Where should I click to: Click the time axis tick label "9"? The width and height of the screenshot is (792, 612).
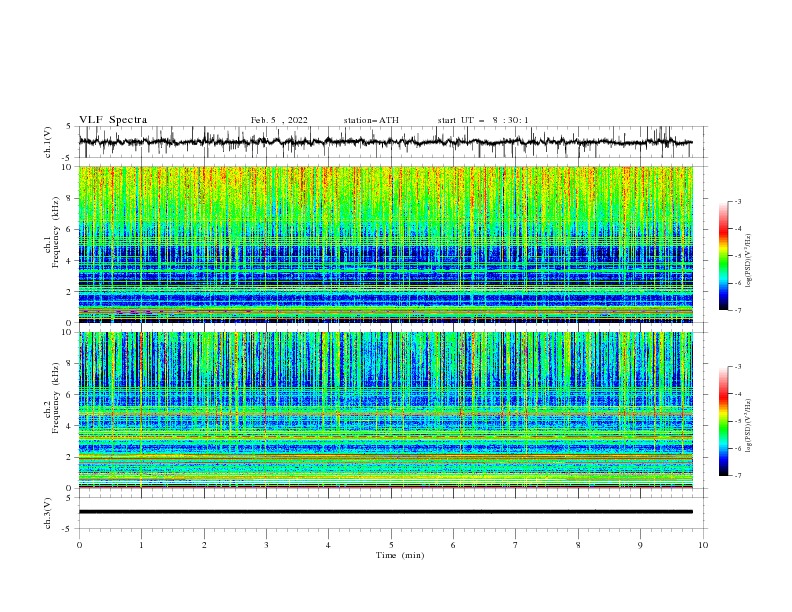point(640,545)
